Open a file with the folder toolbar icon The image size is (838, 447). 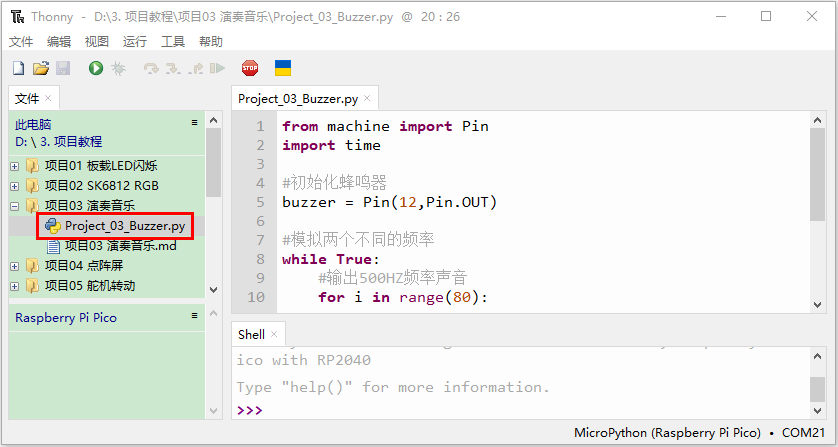tap(41, 68)
